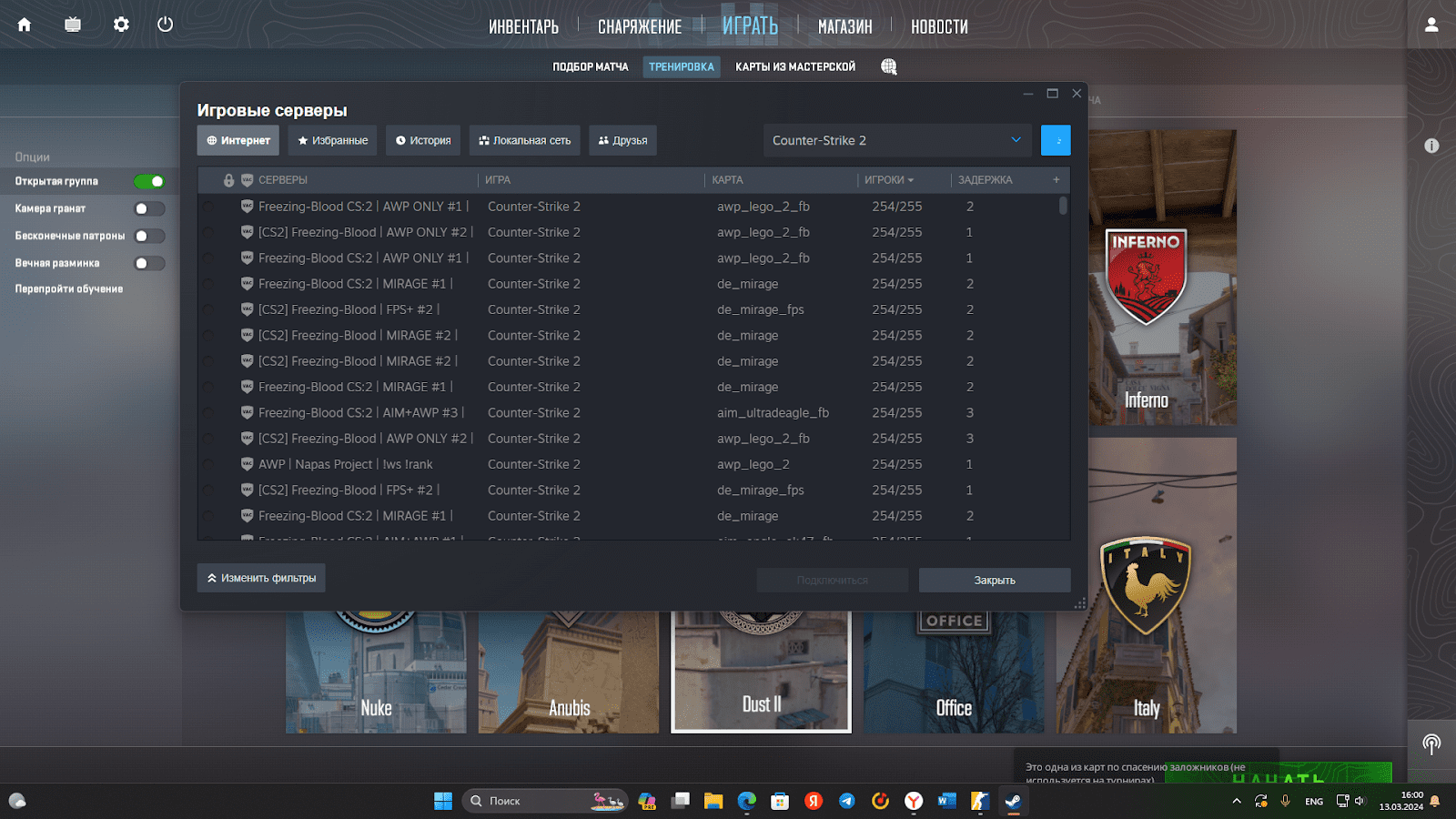Viewport: 1456px width, 819px height.
Task: Switch to ПОДБОР МАТЧА tab
Action: pos(591,66)
